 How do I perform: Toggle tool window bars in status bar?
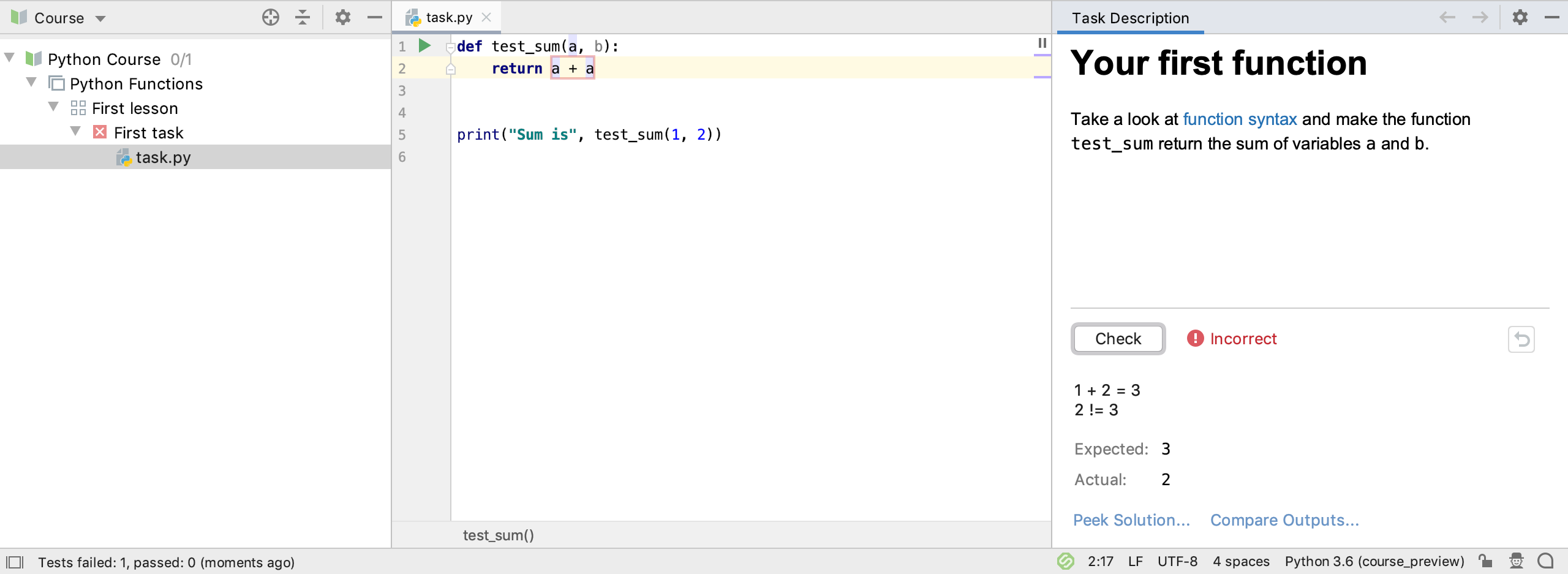click(x=15, y=562)
